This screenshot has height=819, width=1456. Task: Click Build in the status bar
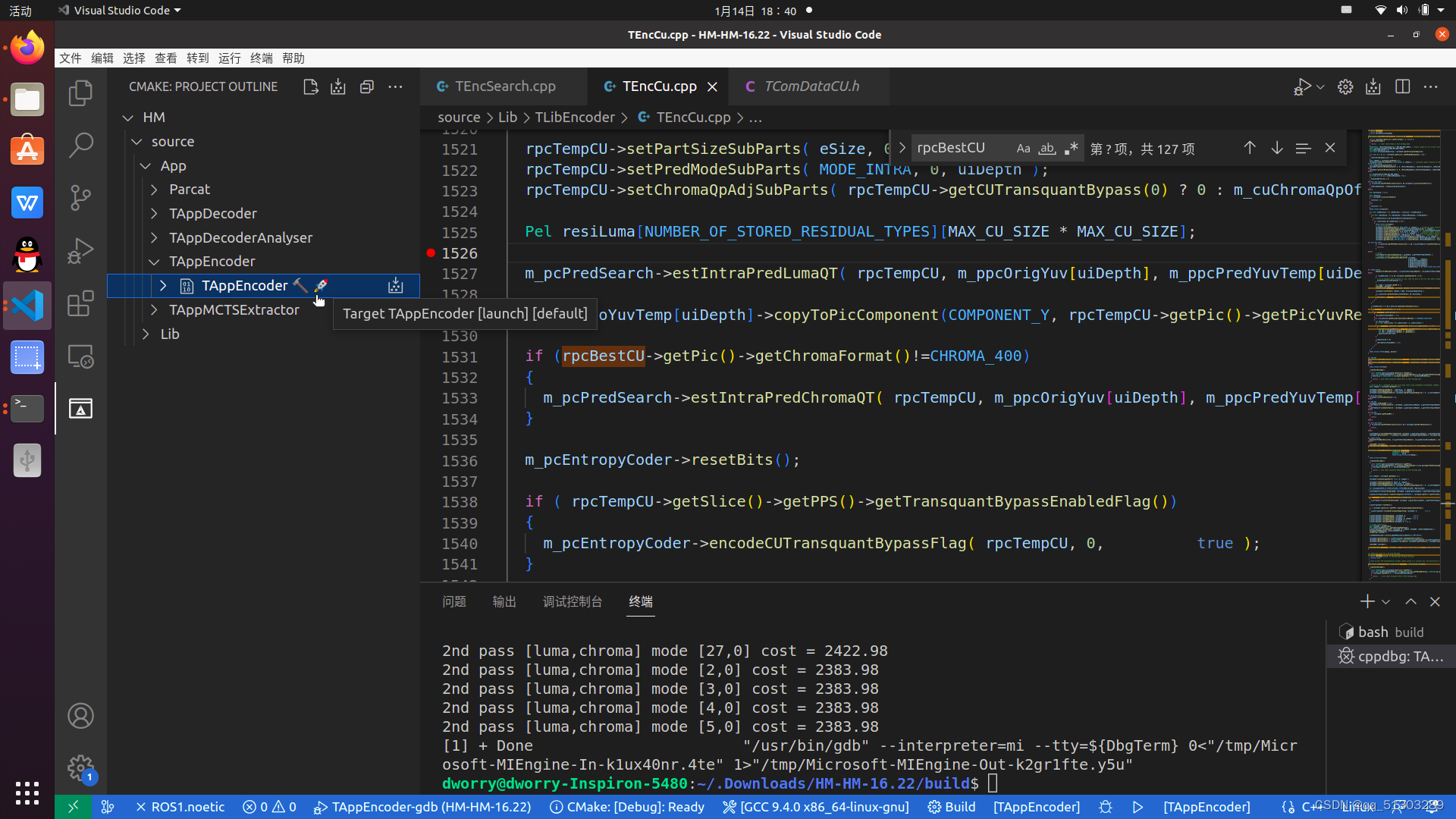952,807
